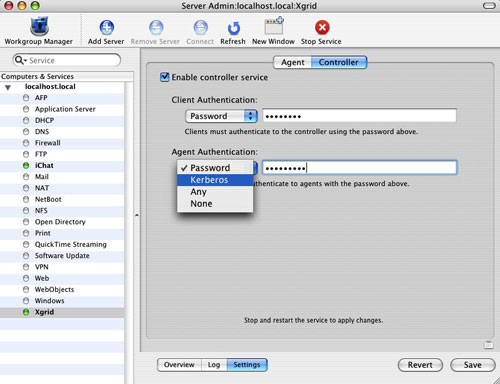Click the Add Server toolbar icon
Screen dimensions: 500x384
pyautogui.click(x=107, y=28)
